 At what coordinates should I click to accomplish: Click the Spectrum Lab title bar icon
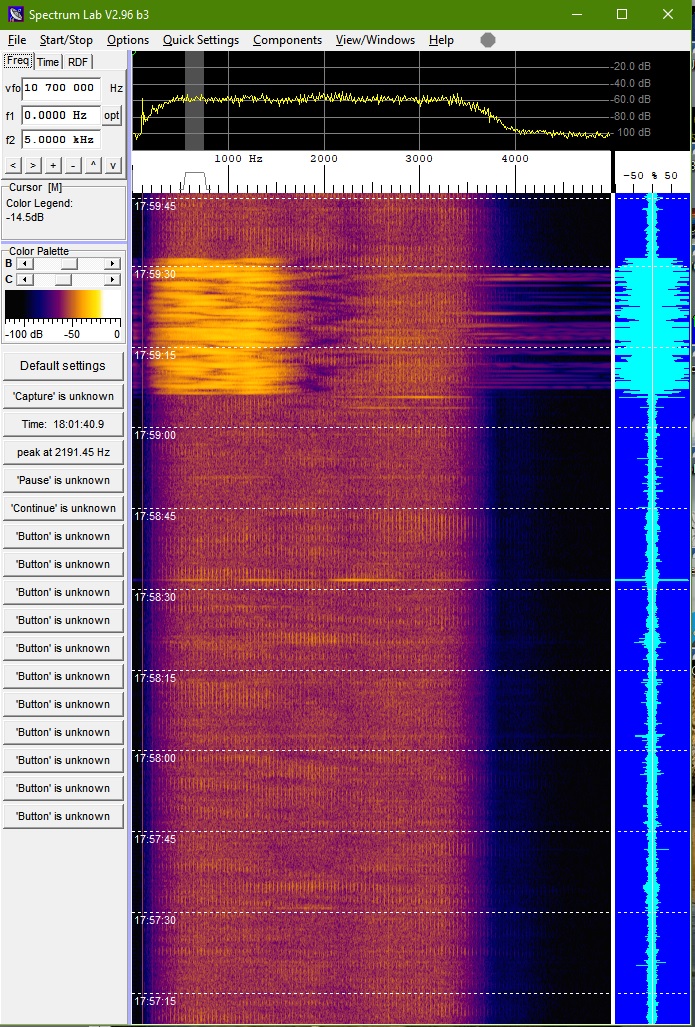[x=16, y=14]
